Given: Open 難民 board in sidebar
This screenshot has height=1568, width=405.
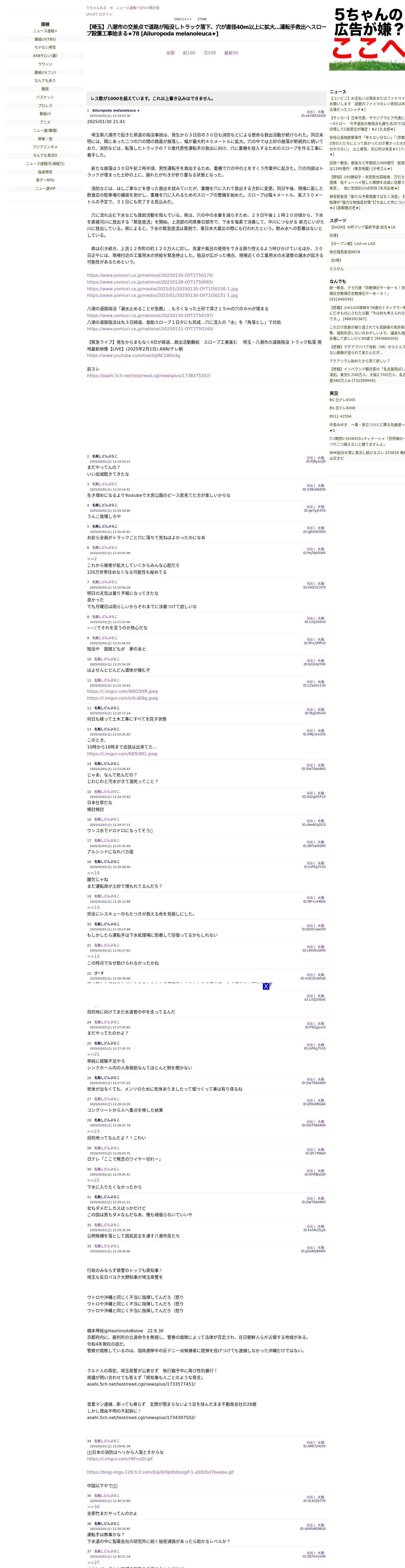Looking at the screenshot, I should 45,89.
